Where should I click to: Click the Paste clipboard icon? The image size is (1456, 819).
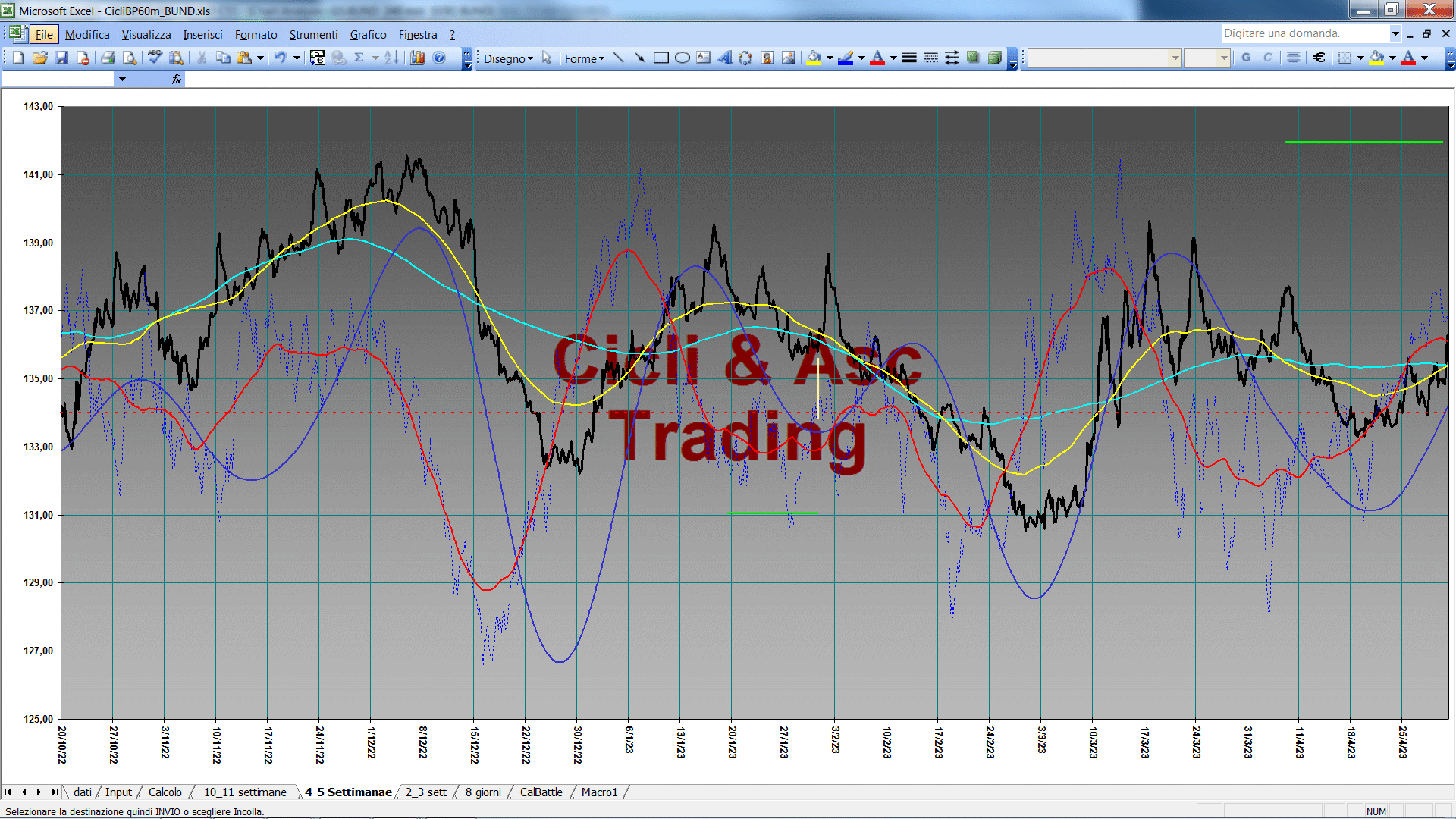point(244,58)
